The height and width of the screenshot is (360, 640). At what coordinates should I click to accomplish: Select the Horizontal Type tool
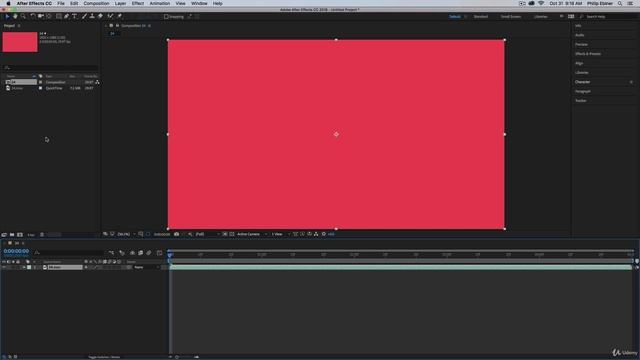tap(75, 16)
